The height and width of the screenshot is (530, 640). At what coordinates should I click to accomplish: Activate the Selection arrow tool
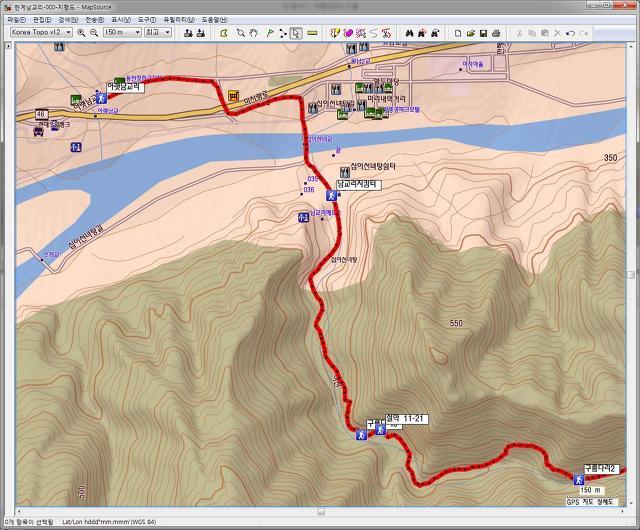coord(296,33)
